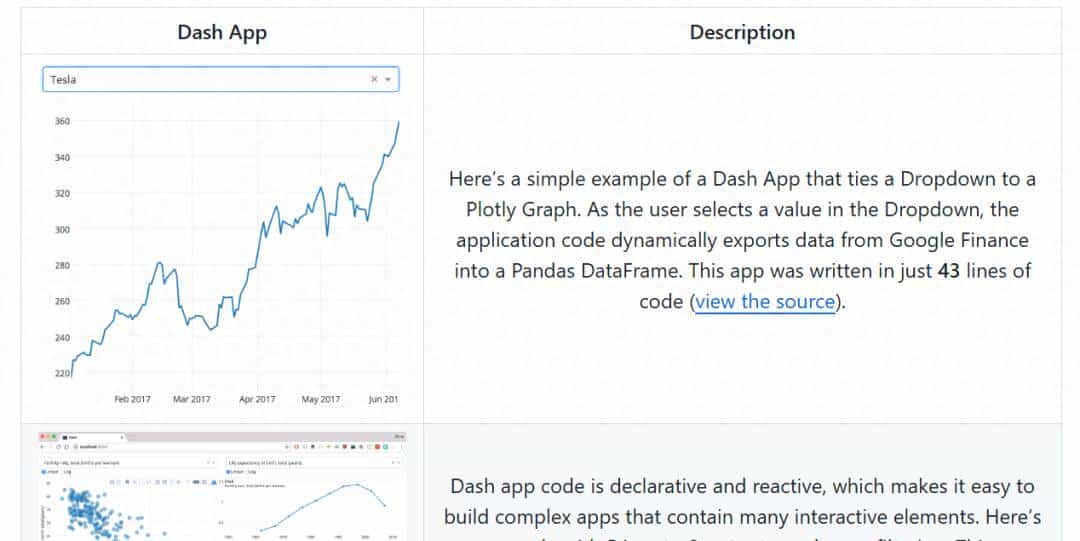This screenshot has height=541, width=1080.
Task: Click the "Dash App" column header
Action: tap(222, 32)
